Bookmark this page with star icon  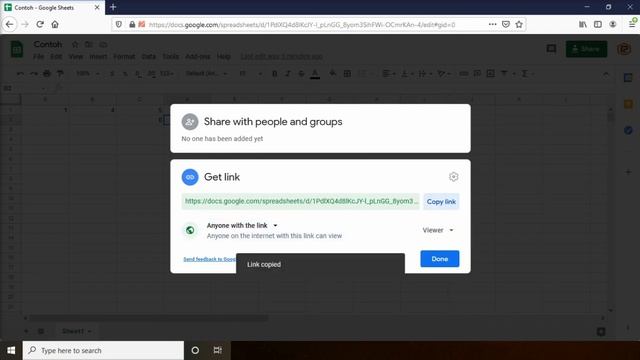click(x=519, y=24)
